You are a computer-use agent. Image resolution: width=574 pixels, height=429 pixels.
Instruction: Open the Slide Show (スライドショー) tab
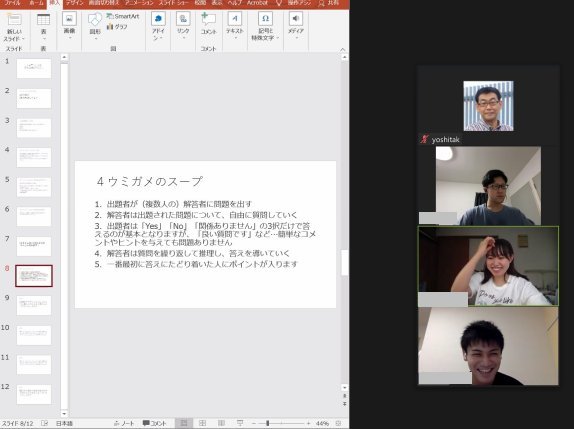coord(173,3)
